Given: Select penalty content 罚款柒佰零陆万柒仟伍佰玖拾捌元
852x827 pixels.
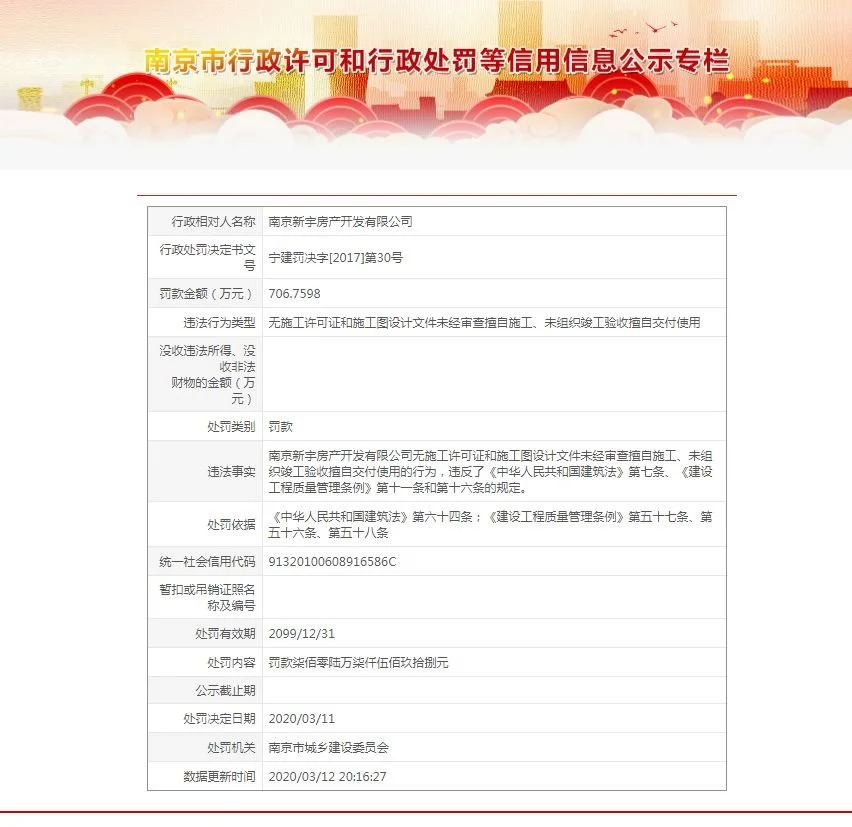Looking at the screenshot, I should coord(358,662).
